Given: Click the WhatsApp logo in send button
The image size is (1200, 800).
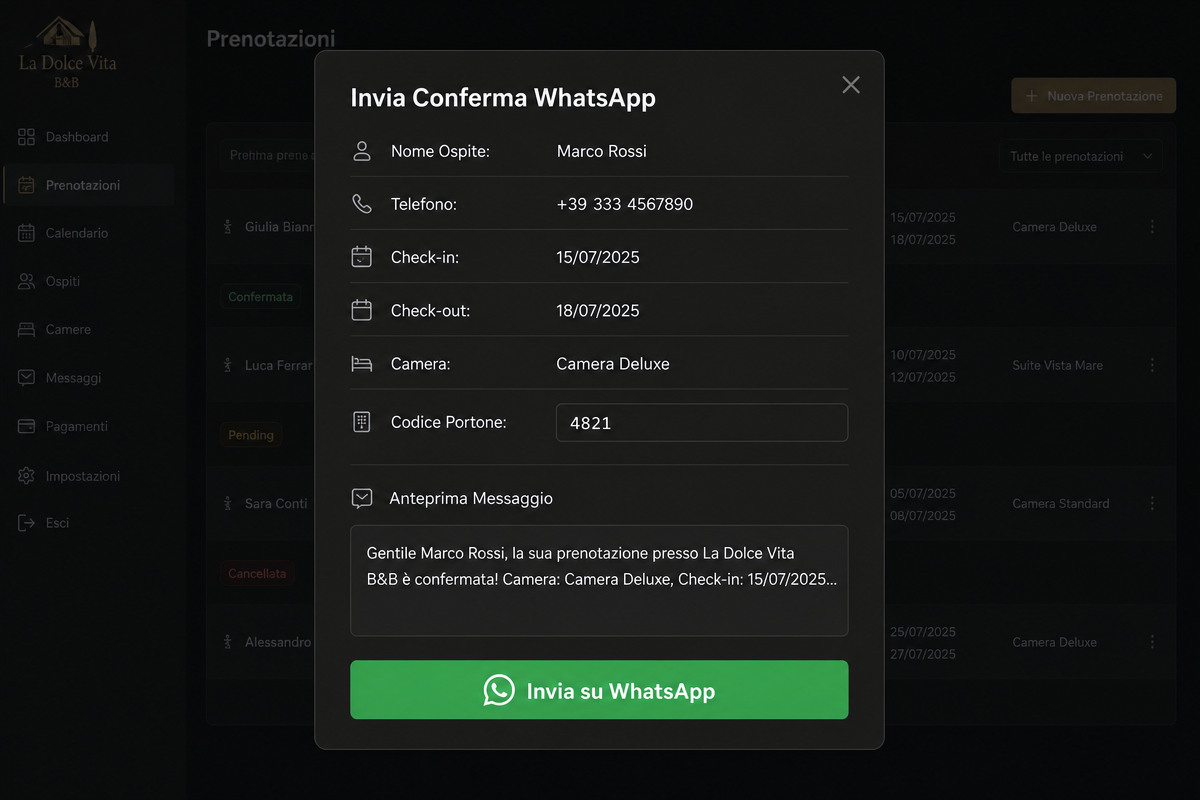Looking at the screenshot, I should [499, 690].
